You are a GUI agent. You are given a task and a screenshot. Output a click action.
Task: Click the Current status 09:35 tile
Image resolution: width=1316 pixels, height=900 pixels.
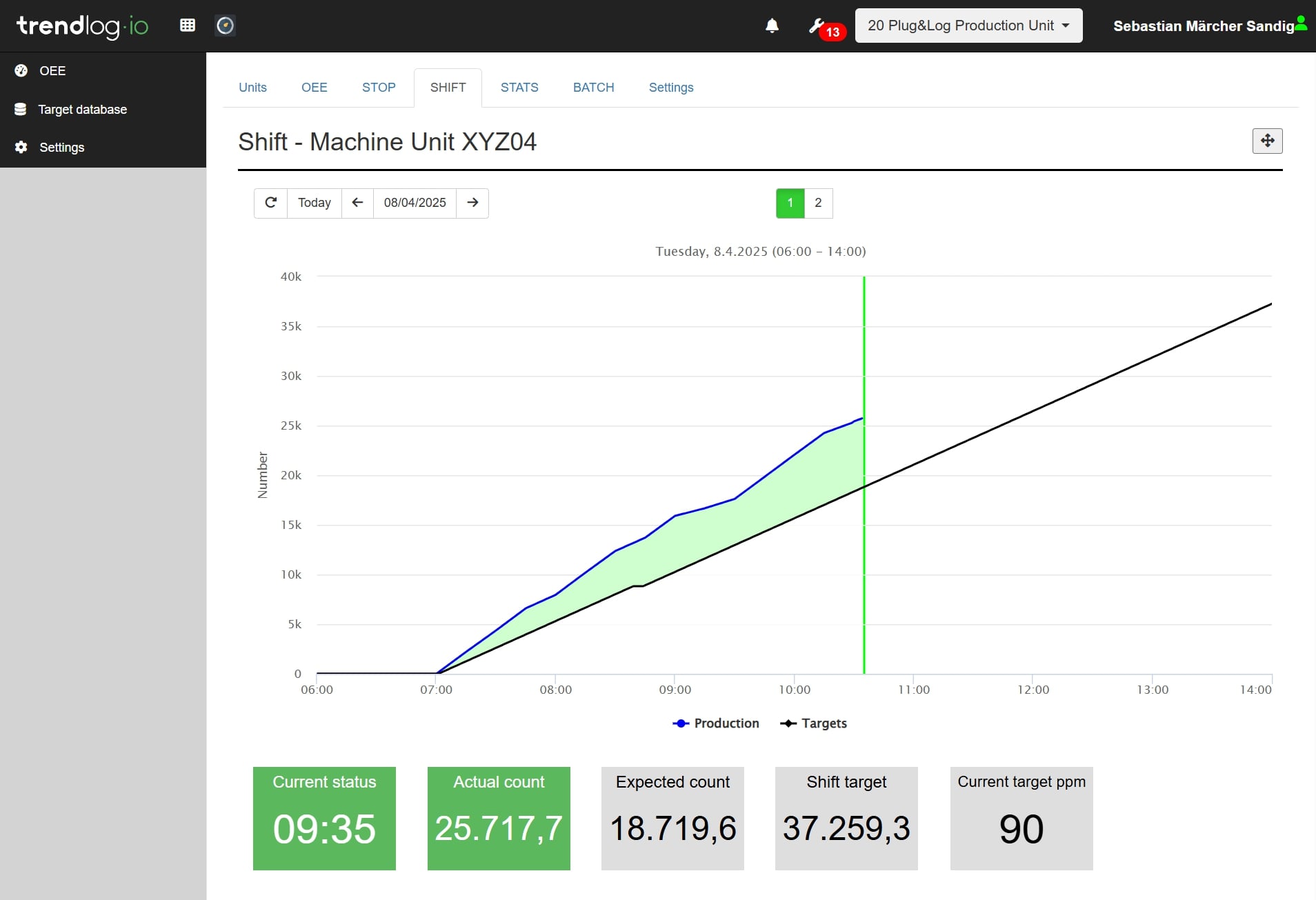324,819
